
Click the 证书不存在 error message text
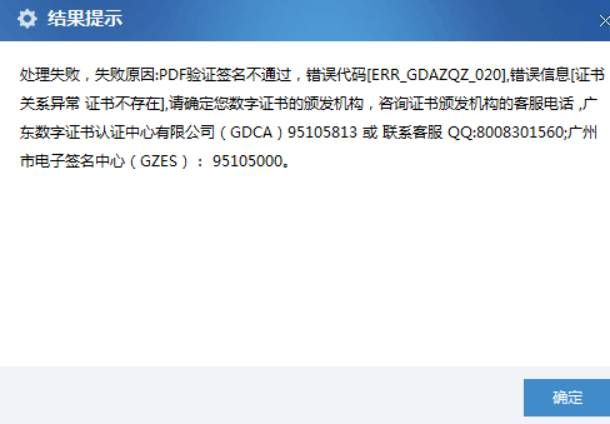pyautogui.click(x=123, y=103)
